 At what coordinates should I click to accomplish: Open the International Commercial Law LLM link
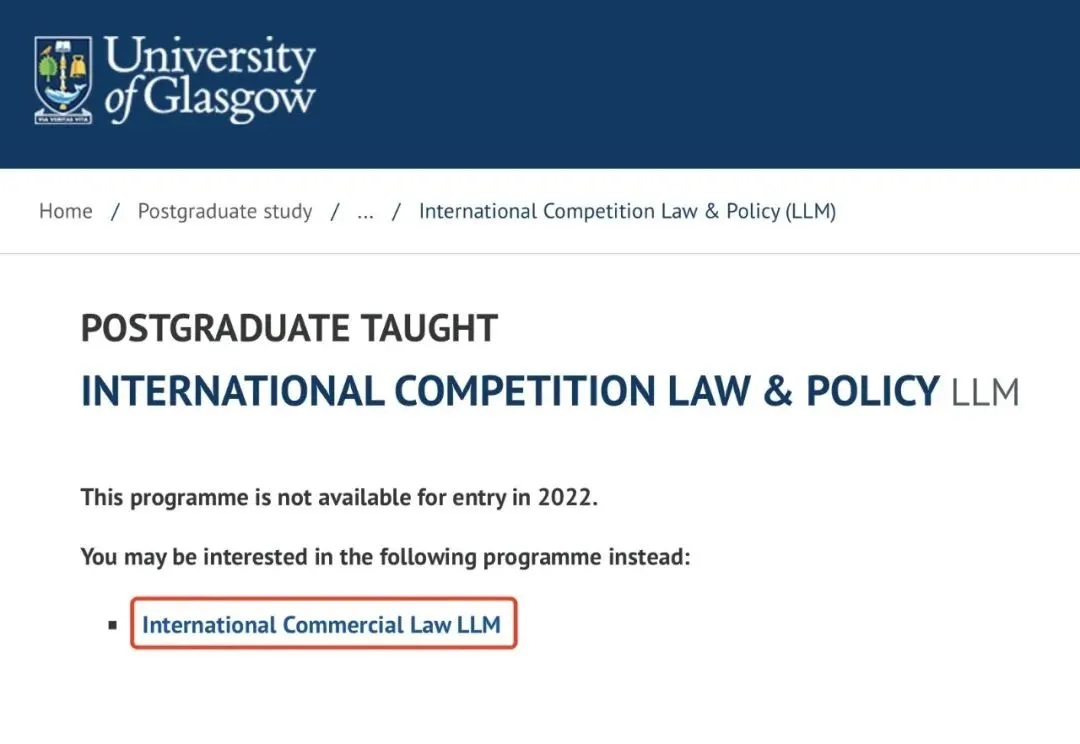pos(321,625)
